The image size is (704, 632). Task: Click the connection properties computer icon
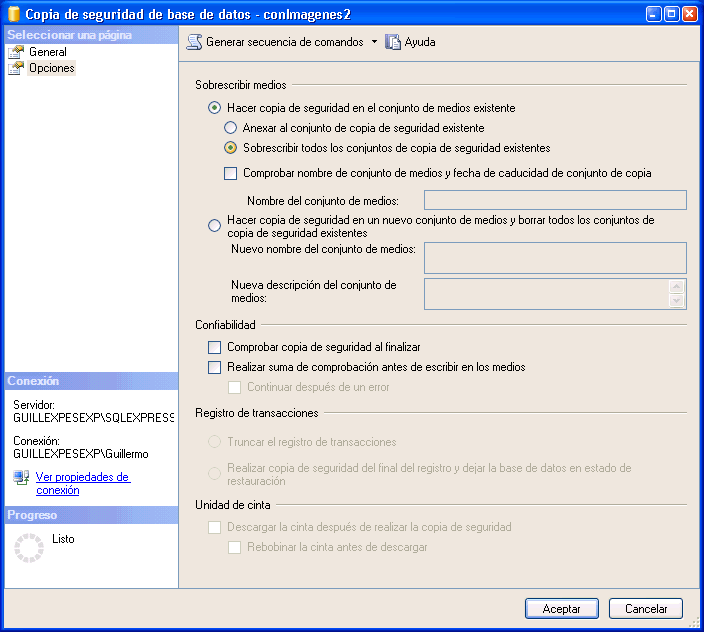pyautogui.click(x=21, y=477)
